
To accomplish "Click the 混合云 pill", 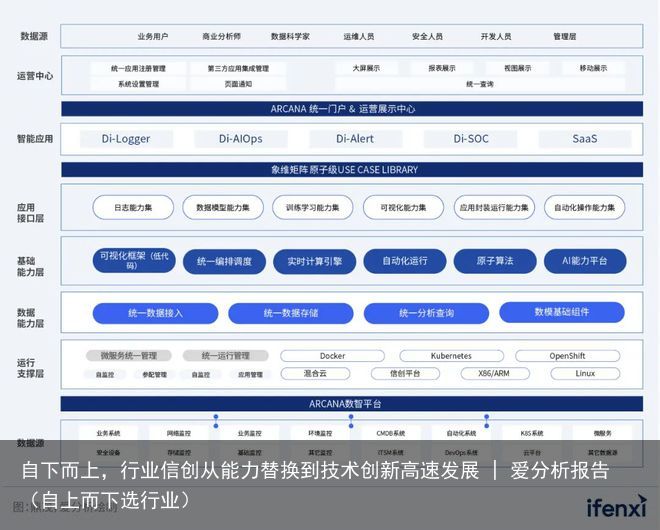I will [315, 373].
